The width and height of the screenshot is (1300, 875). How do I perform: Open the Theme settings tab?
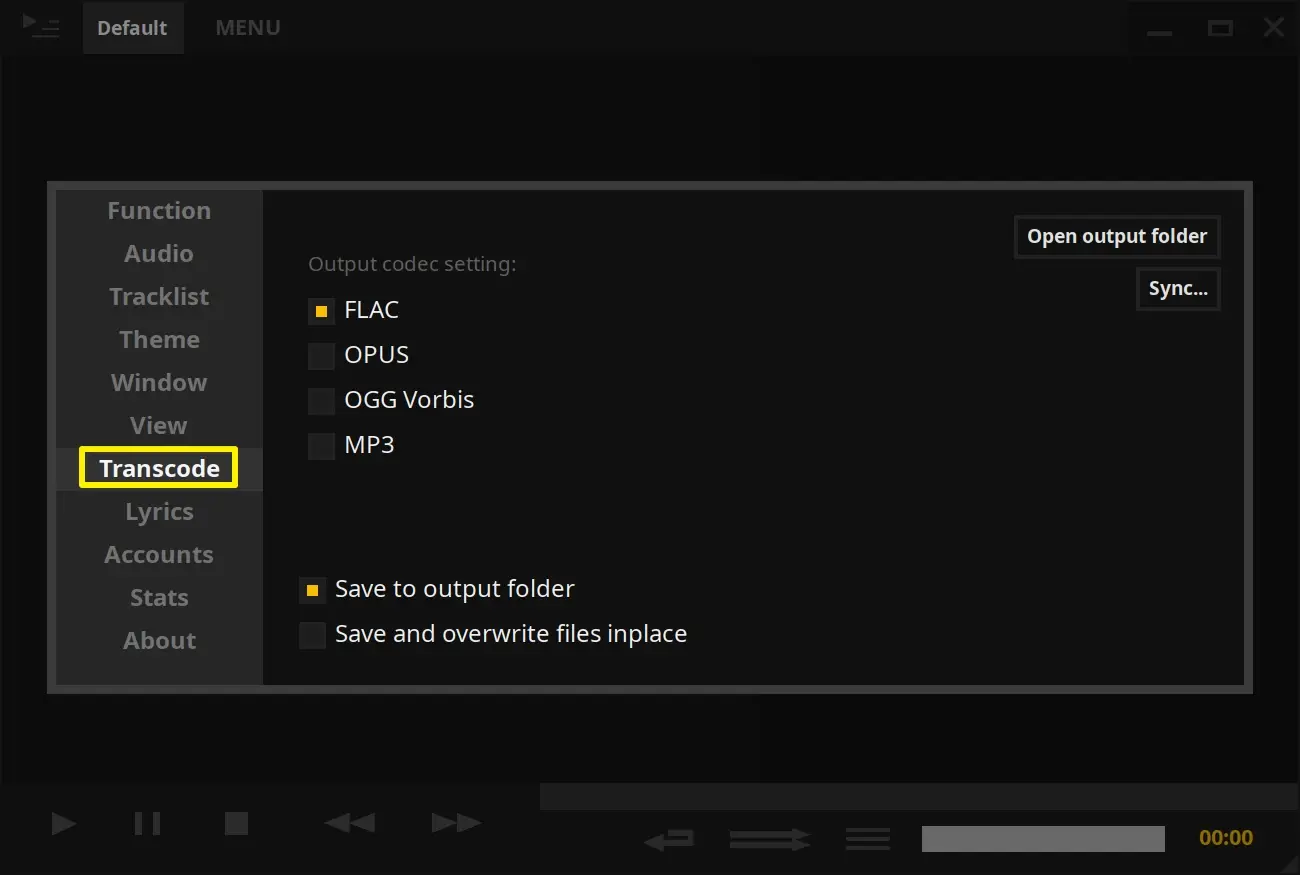(x=159, y=340)
